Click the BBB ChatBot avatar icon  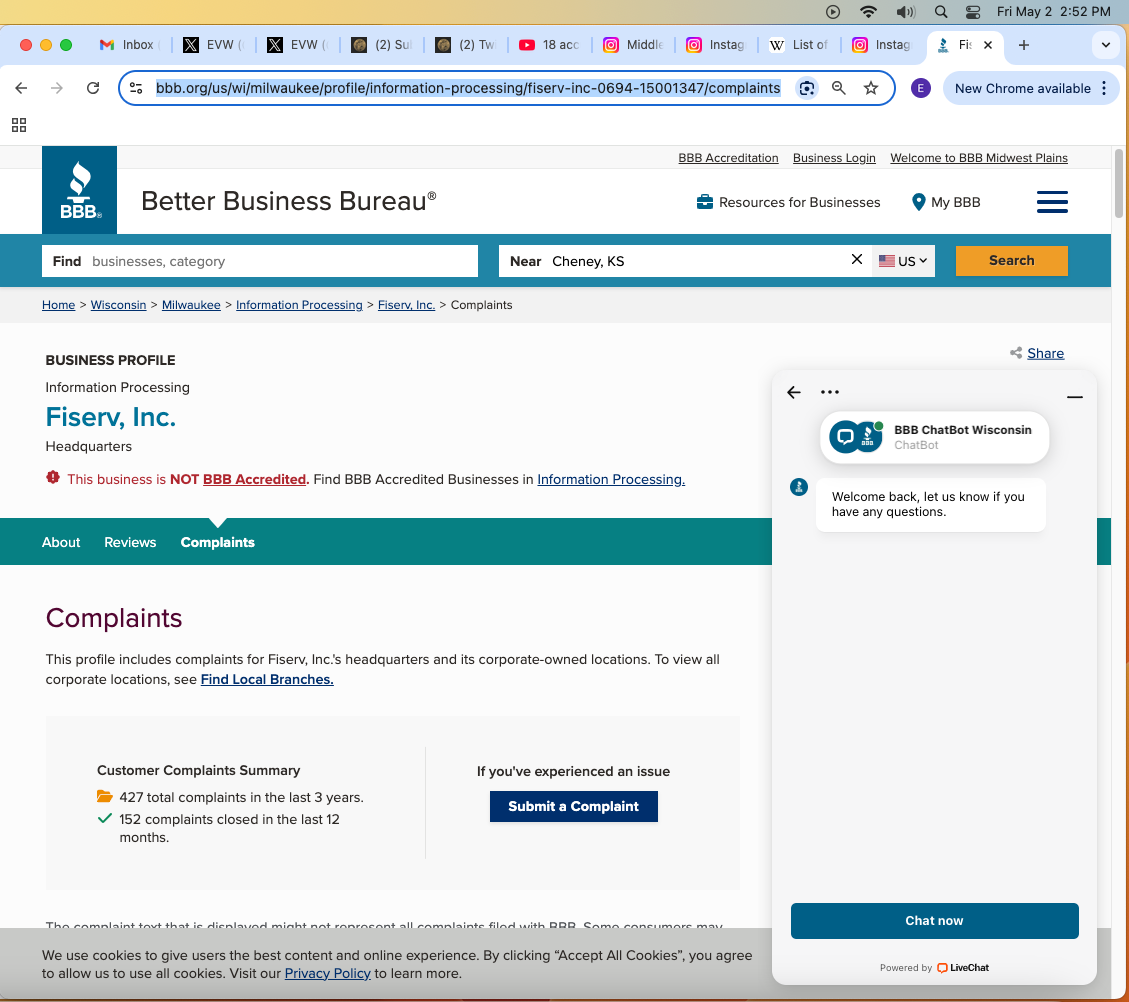855,437
